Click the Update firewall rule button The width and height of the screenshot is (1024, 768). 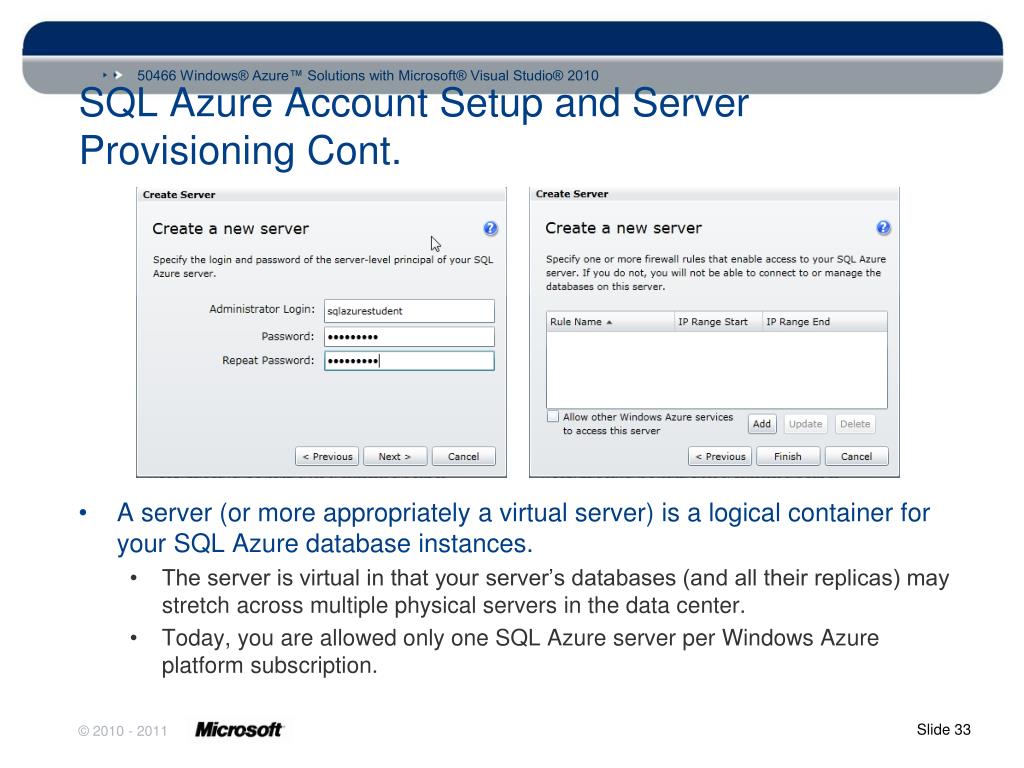[806, 424]
